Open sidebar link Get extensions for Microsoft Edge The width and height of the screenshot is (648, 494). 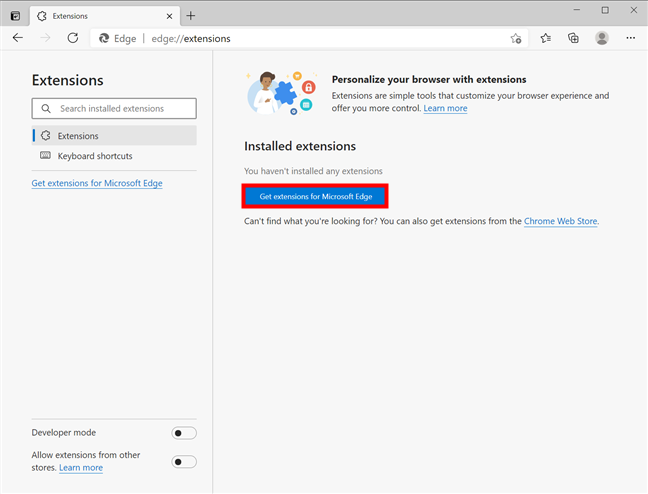(x=97, y=183)
